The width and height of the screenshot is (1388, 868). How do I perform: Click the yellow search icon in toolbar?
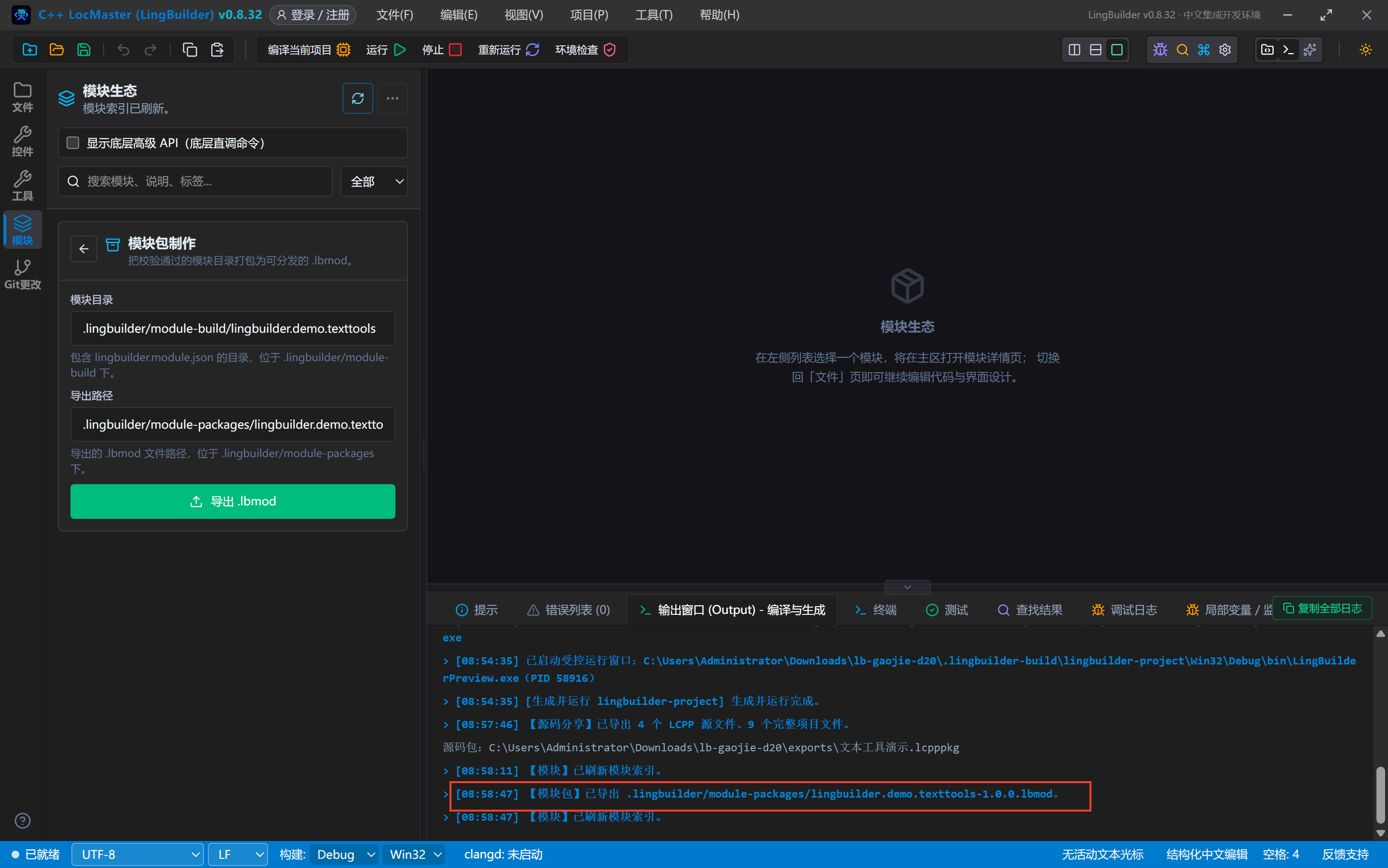1183,50
